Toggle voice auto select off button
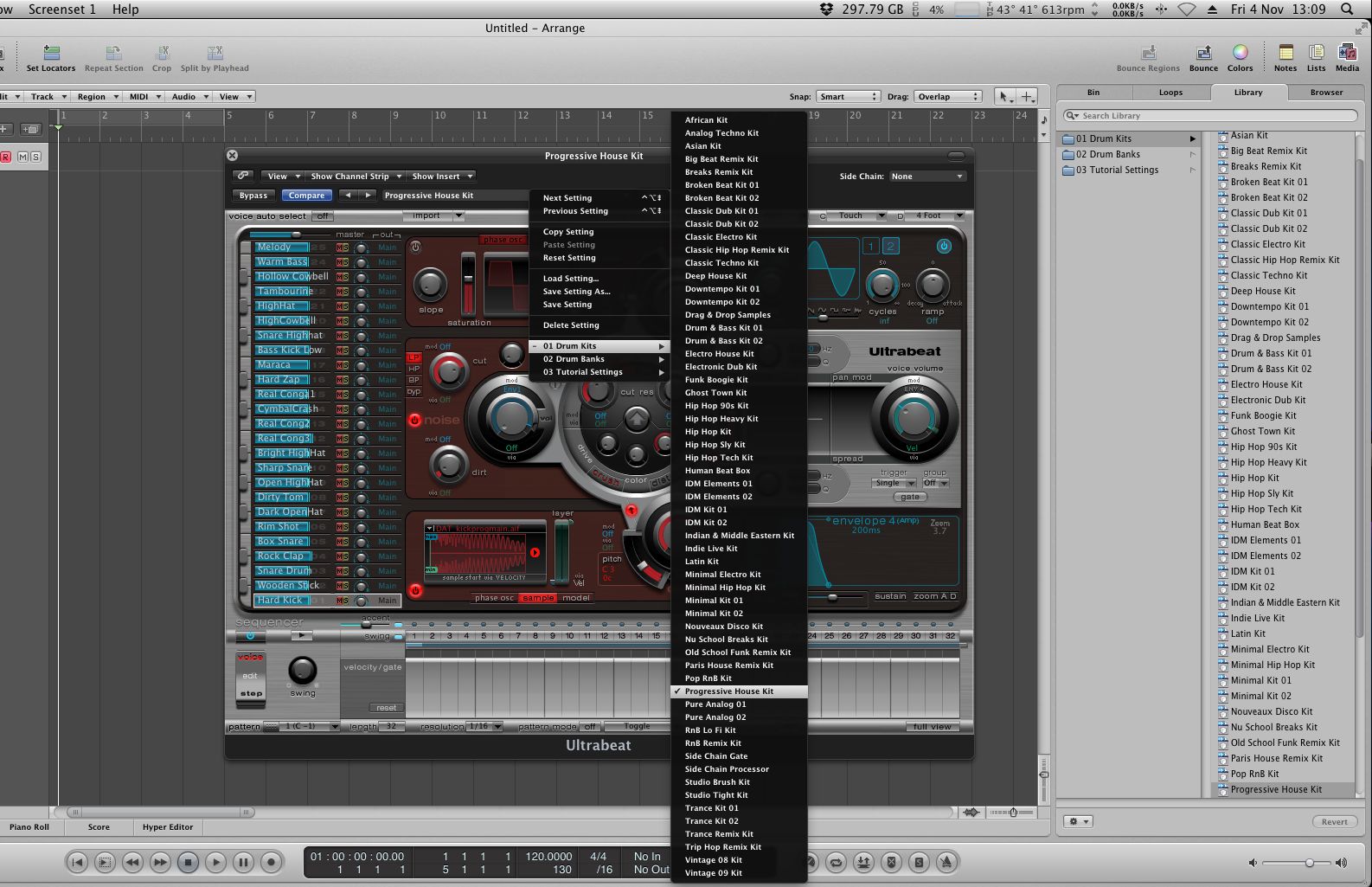Screen dimensions: 1372x887 [x=323, y=216]
